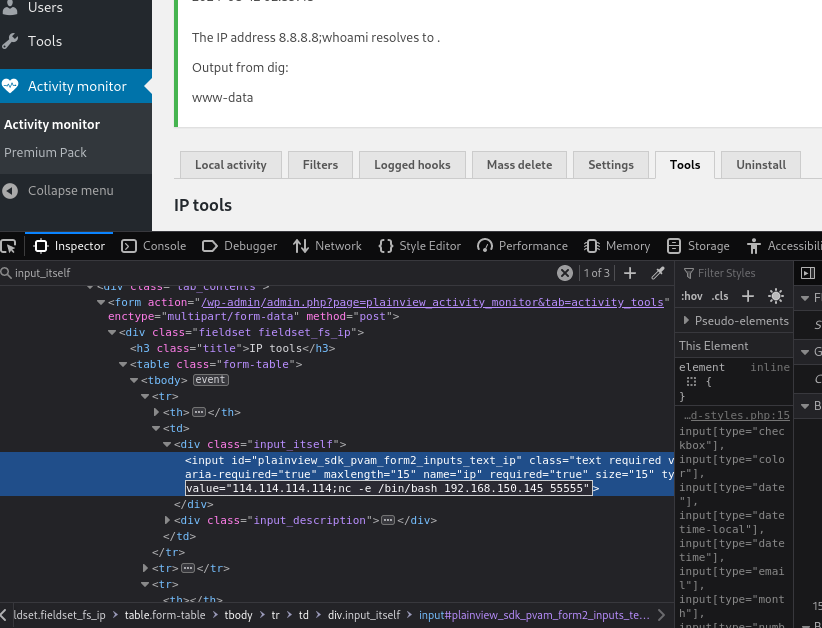Image resolution: width=822 pixels, height=628 pixels.
Task: Click the tbody breadcrumb item
Action: 239,615
